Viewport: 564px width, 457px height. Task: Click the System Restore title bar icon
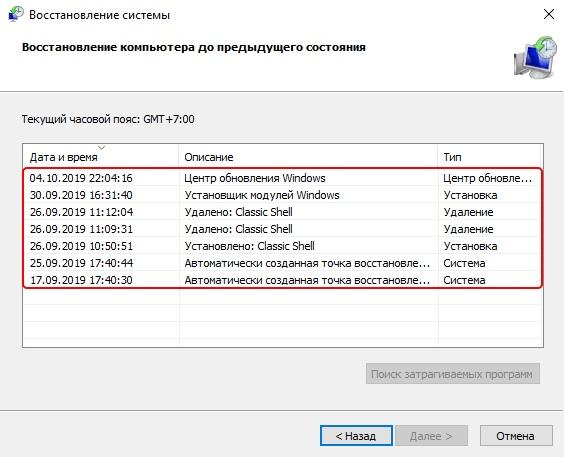15,14
